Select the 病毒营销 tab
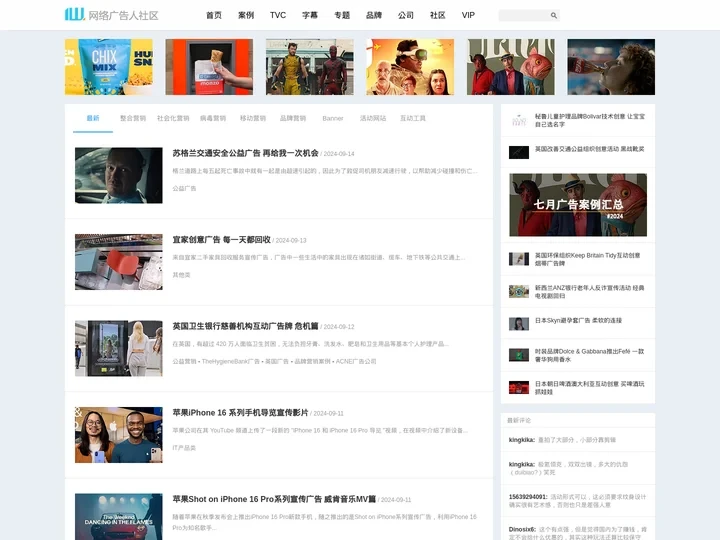Viewport: 720px width, 540px height. (213, 118)
